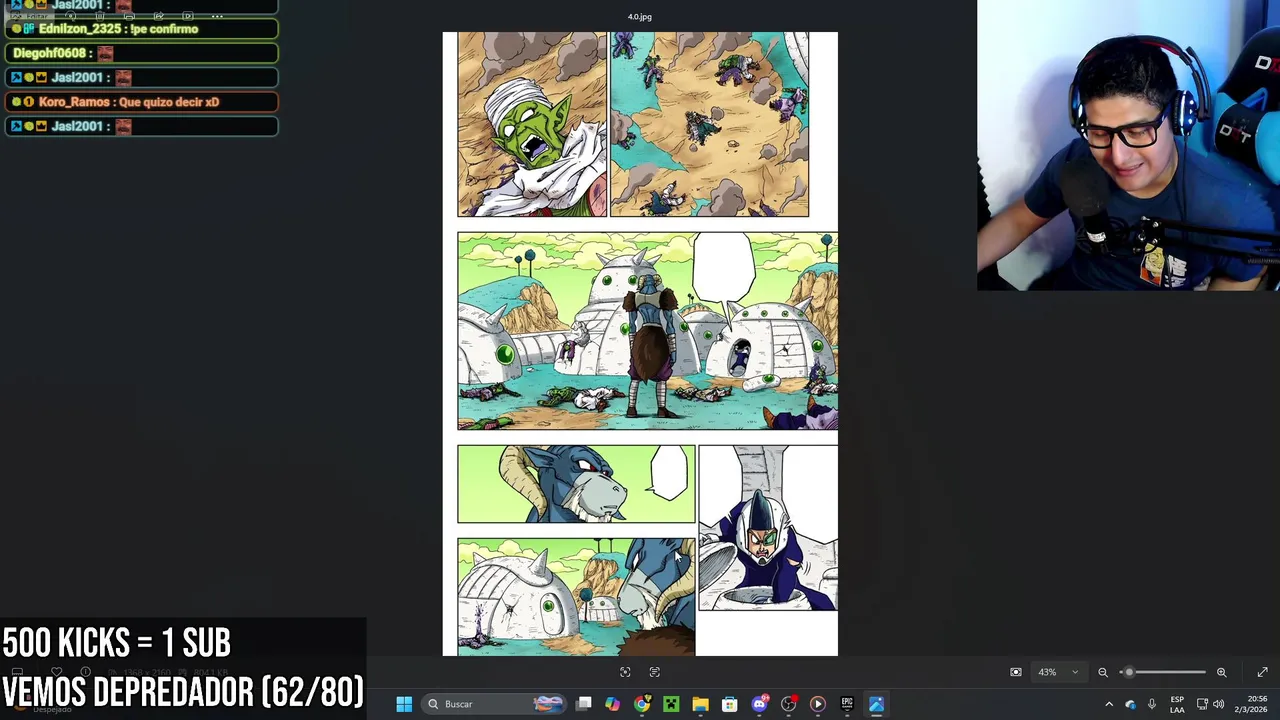Open Task View from the taskbar
Image resolution: width=1280 pixels, height=720 pixels.
[x=583, y=704]
